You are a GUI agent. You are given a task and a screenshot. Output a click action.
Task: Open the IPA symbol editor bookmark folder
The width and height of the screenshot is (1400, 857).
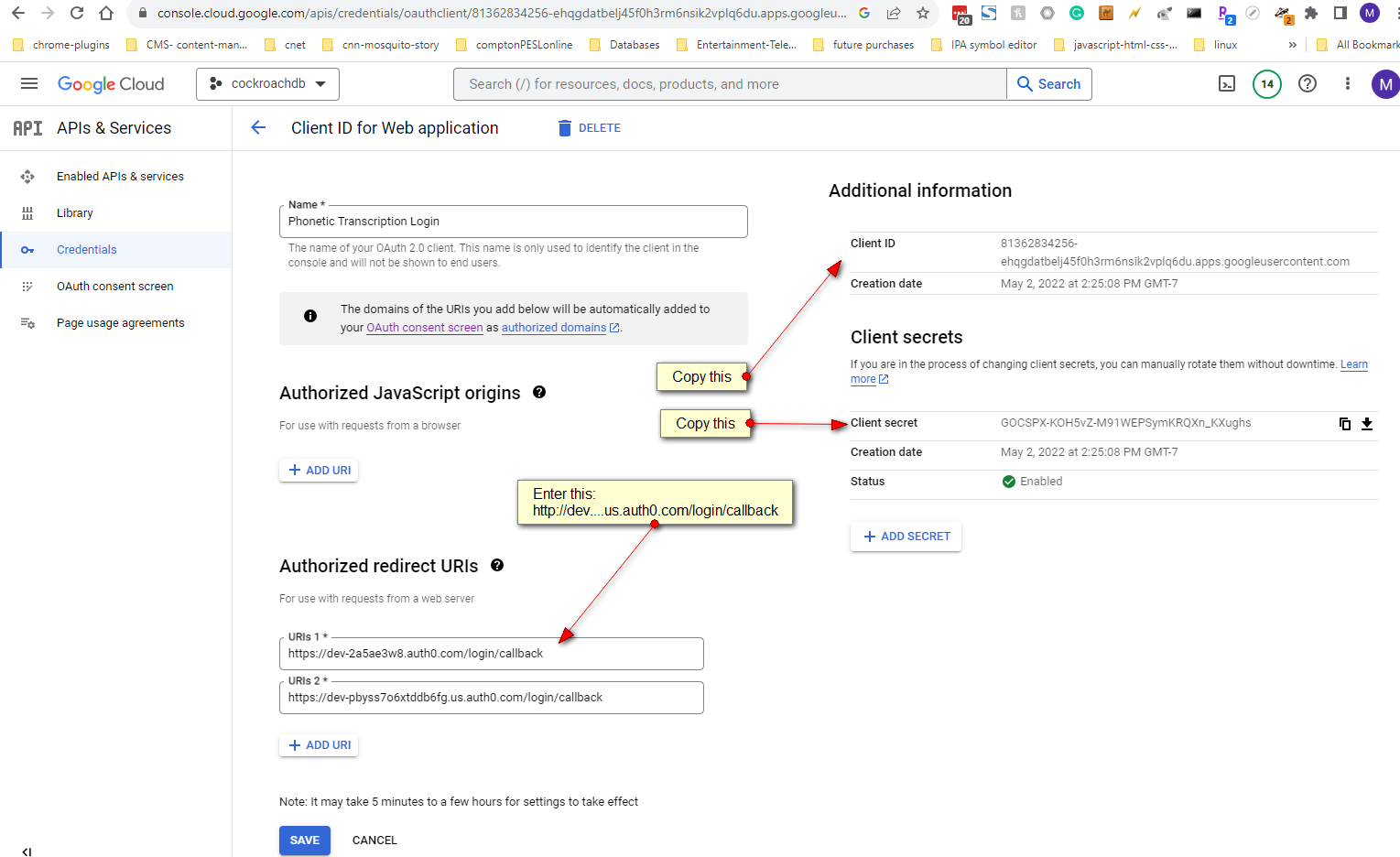tap(983, 45)
